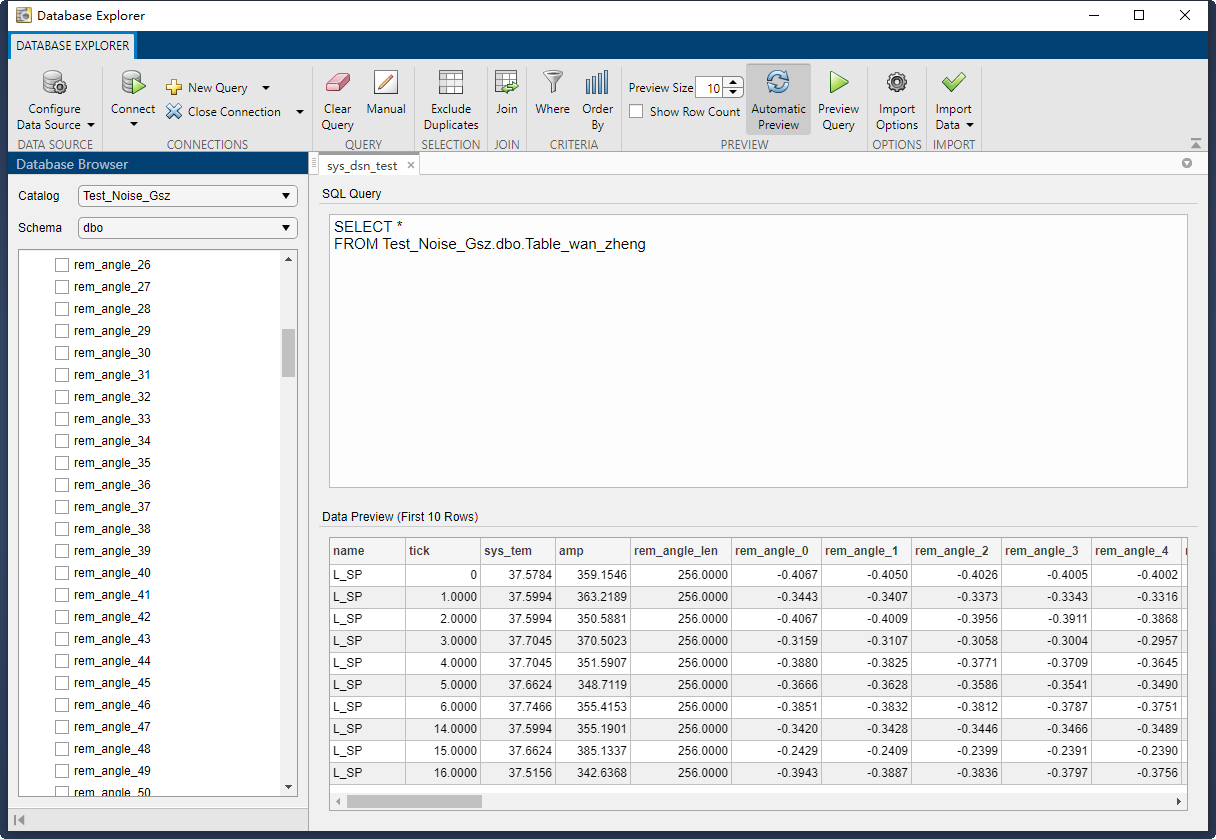Select the sys_dsn_test query tab
Viewport: 1216px width, 839px height.
point(362,166)
